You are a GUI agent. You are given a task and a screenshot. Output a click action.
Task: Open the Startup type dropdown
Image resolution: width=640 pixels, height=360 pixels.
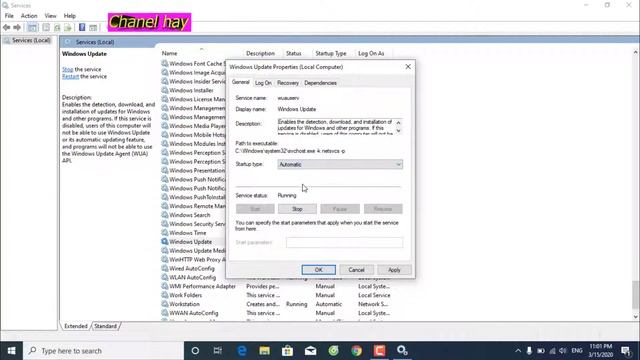340,164
